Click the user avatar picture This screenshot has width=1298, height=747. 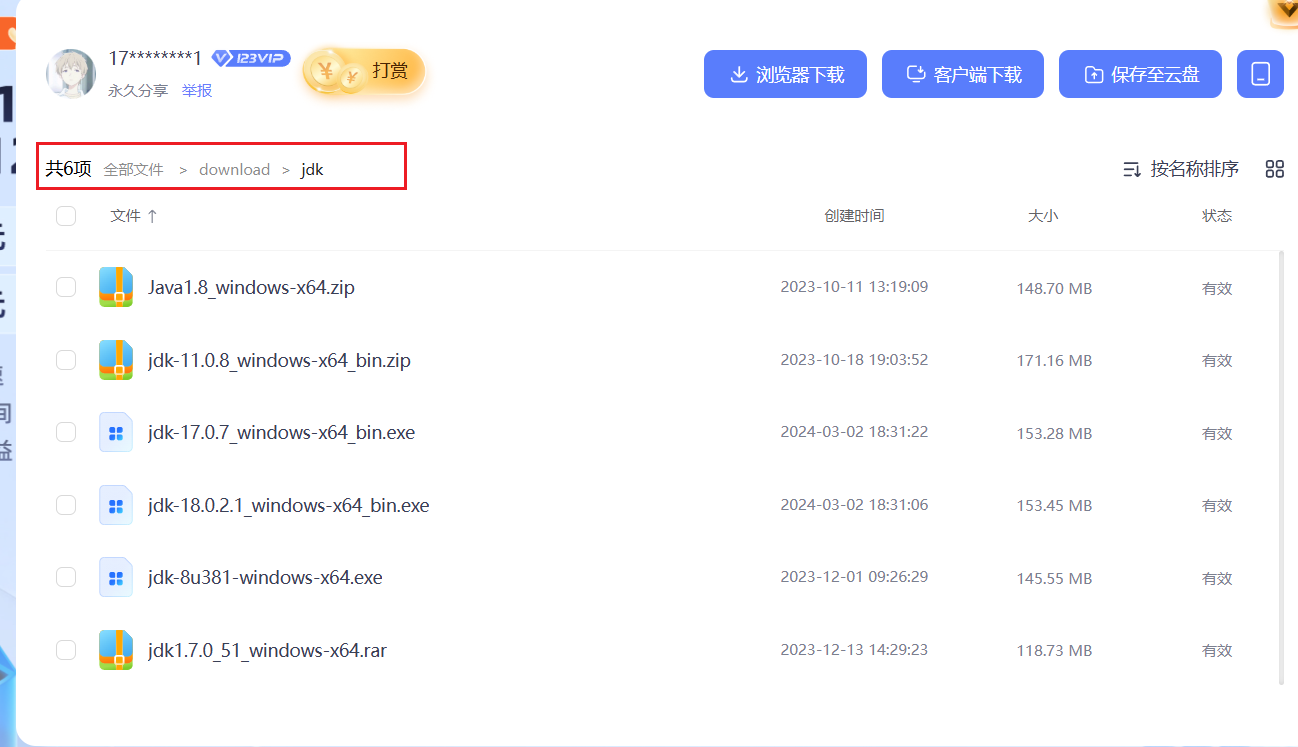coord(71,74)
